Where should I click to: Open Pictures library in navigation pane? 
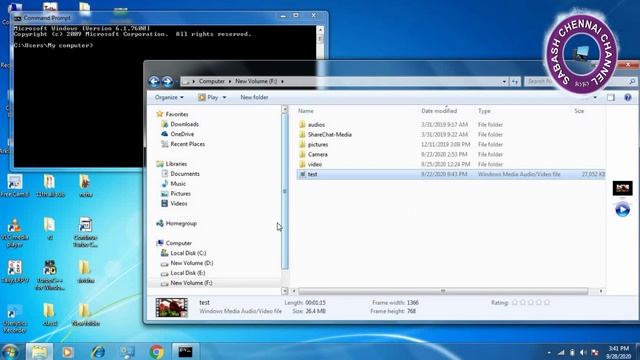180,193
